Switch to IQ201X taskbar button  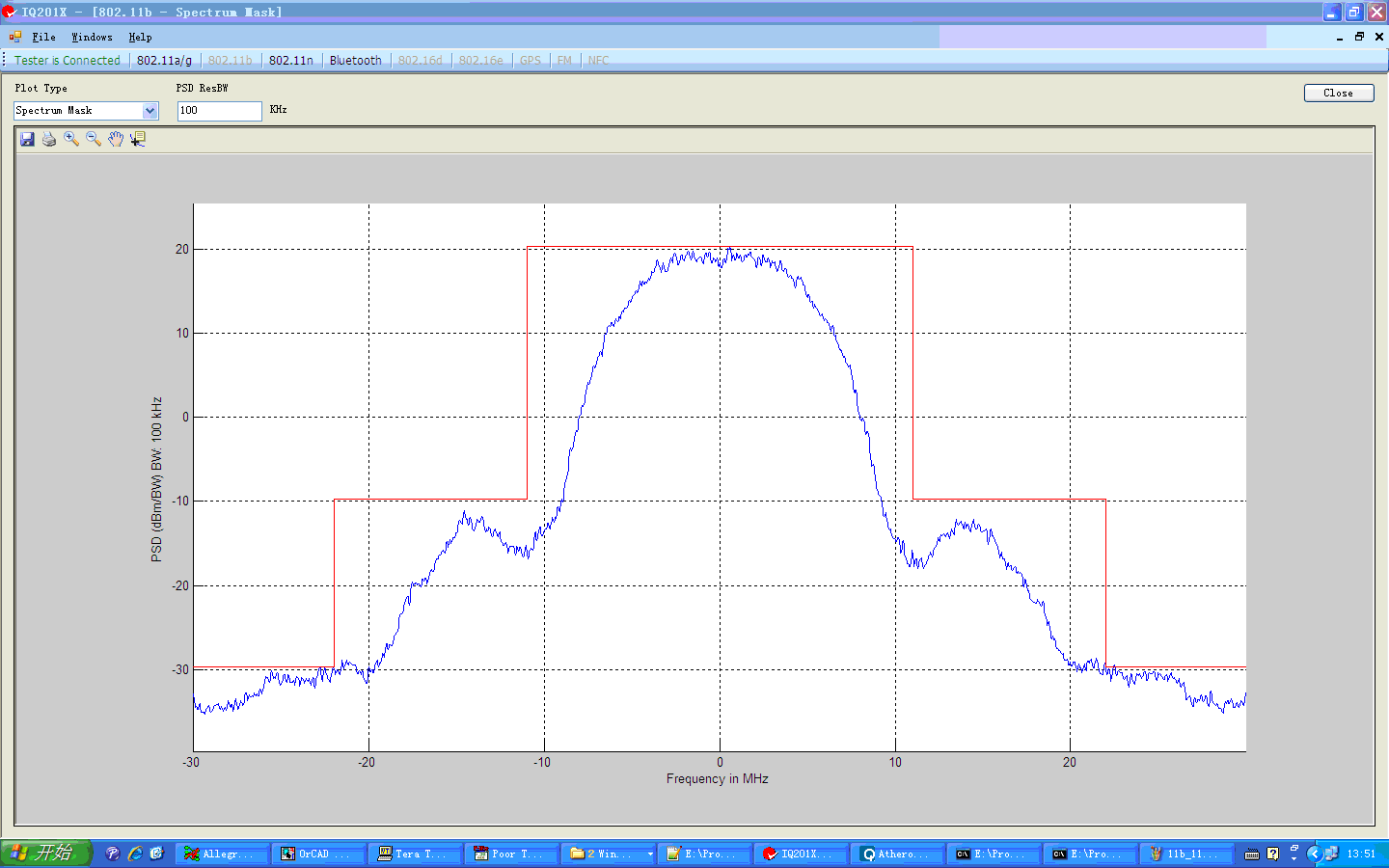click(802, 854)
